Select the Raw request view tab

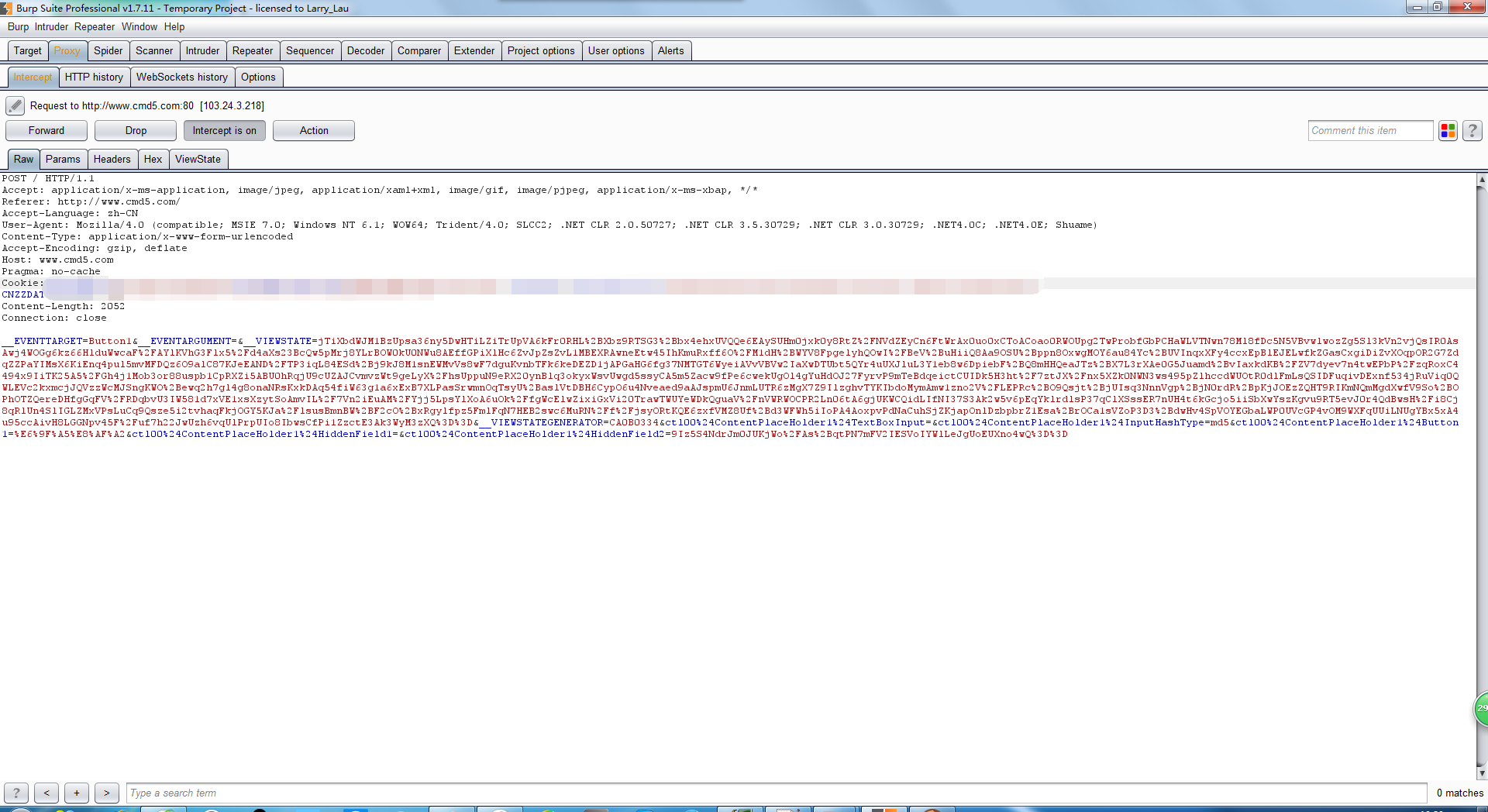(24, 159)
